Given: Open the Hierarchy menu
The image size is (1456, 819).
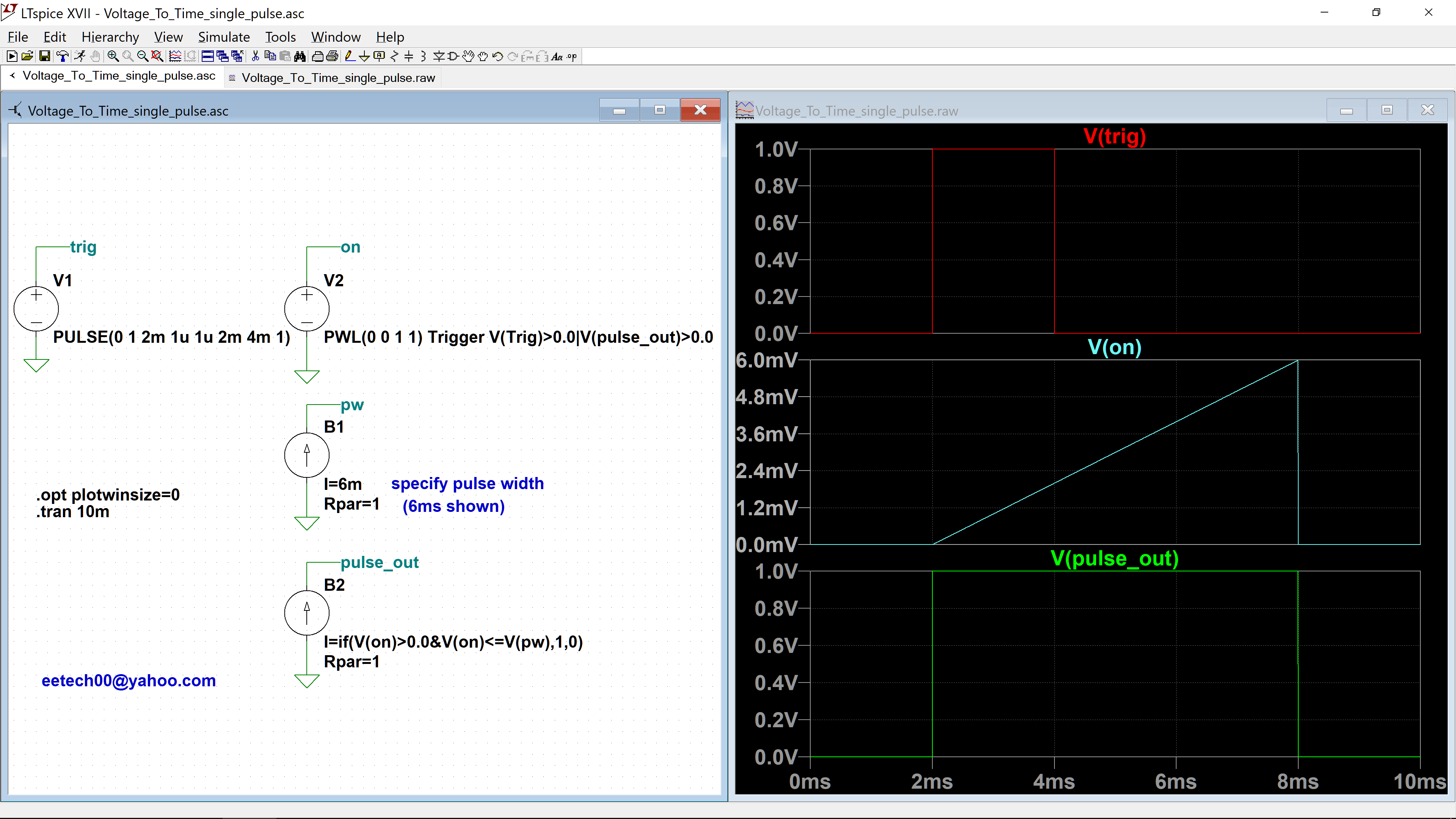Looking at the screenshot, I should (110, 37).
